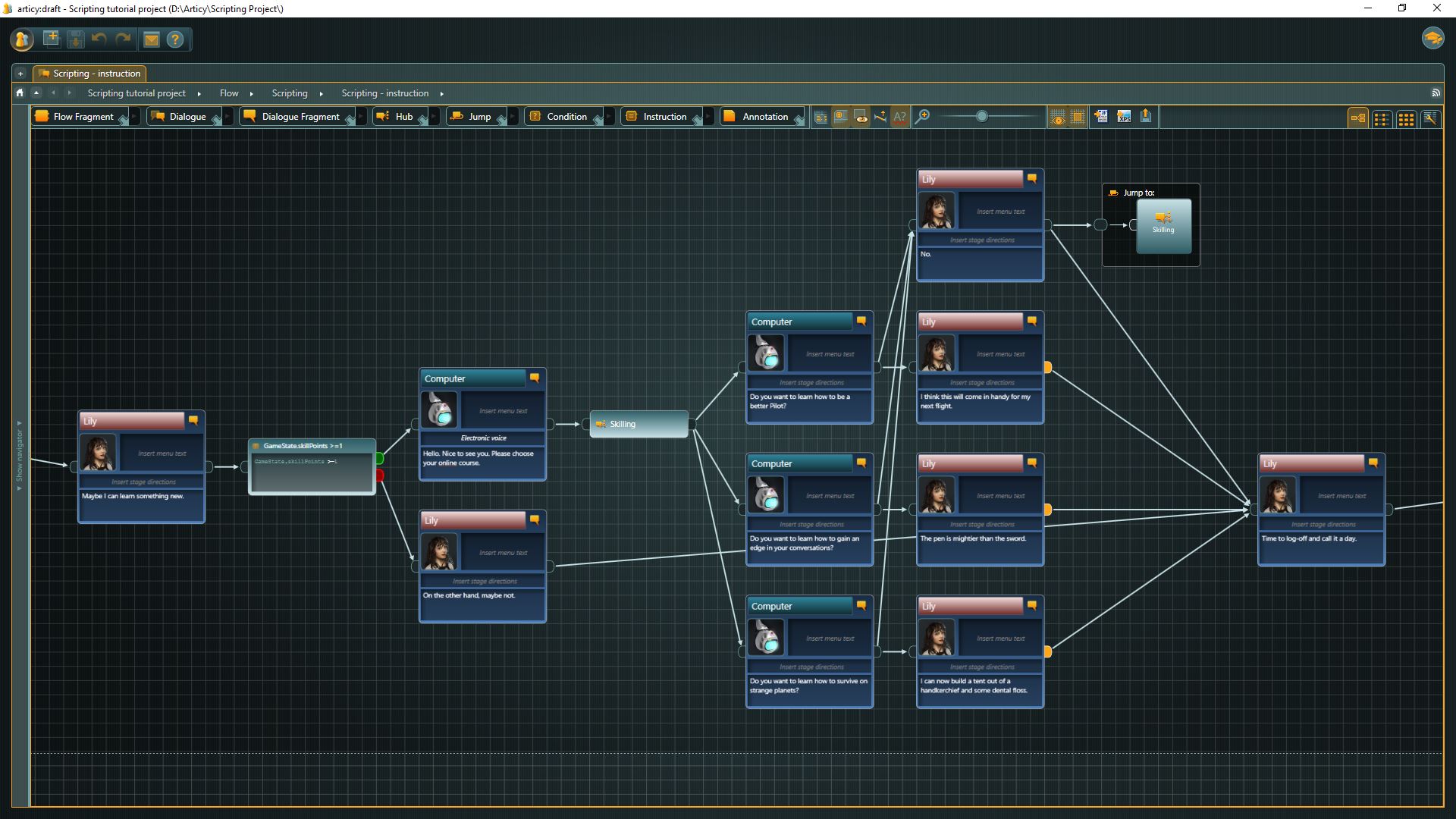The image size is (1456, 819).
Task: Expand arrow after Scripting tutorial project breadcrumb
Action: [199, 93]
